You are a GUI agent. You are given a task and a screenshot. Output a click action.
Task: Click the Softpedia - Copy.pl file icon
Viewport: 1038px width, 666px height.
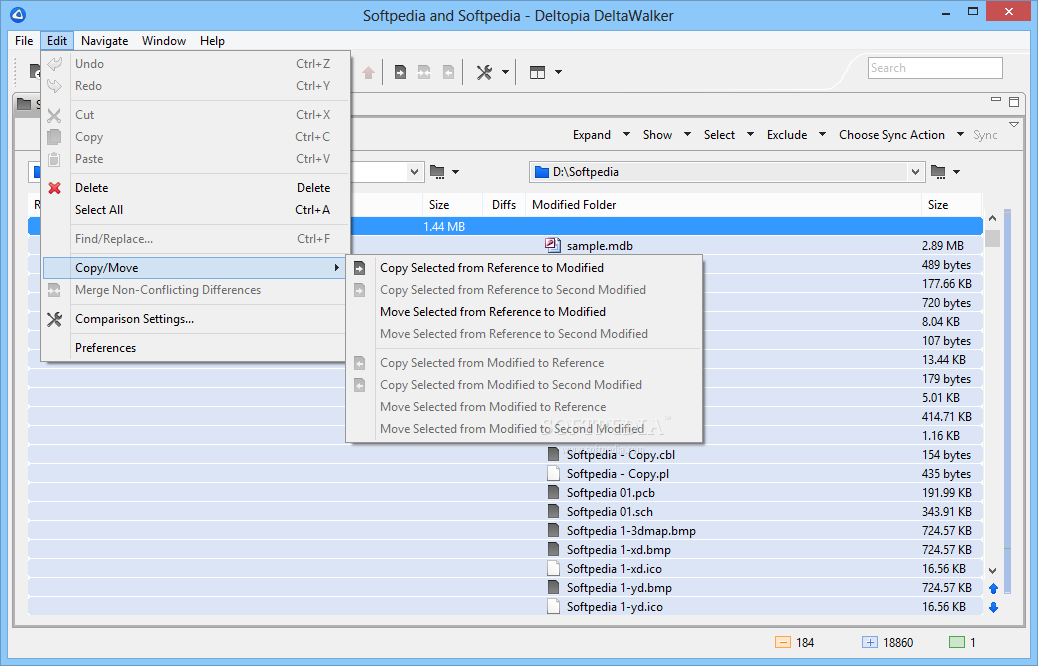[553, 473]
